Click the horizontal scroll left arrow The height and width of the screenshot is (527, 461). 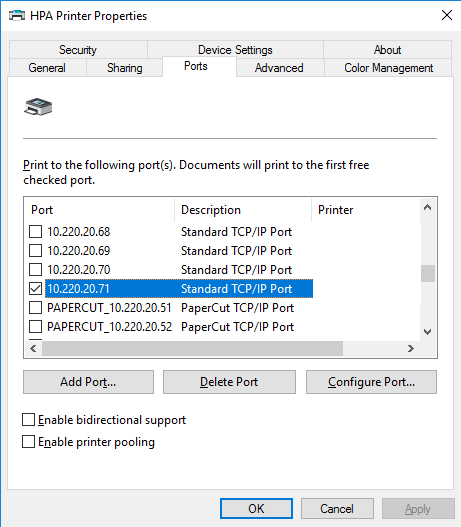tap(33, 349)
